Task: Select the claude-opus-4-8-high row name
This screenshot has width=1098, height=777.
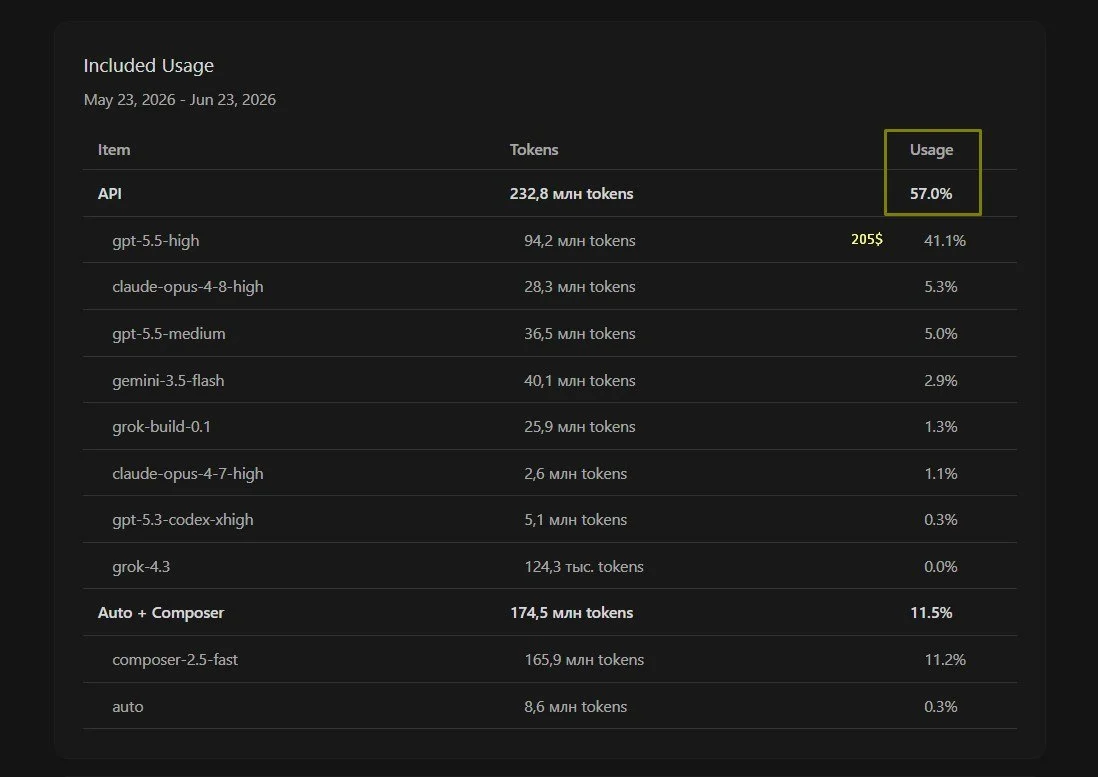Action: pyautogui.click(x=188, y=287)
